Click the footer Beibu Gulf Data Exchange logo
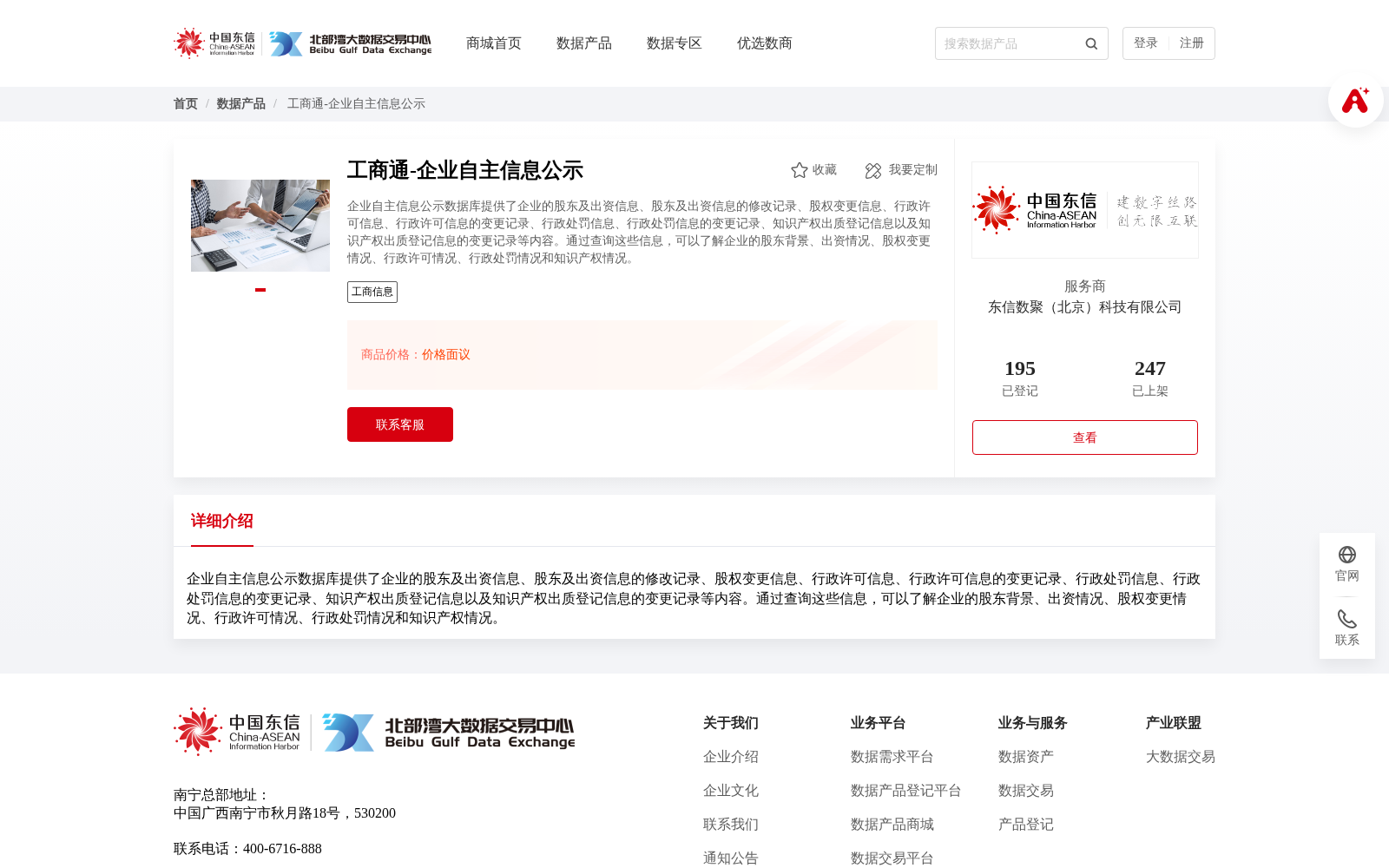 click(x=449, y=732)
